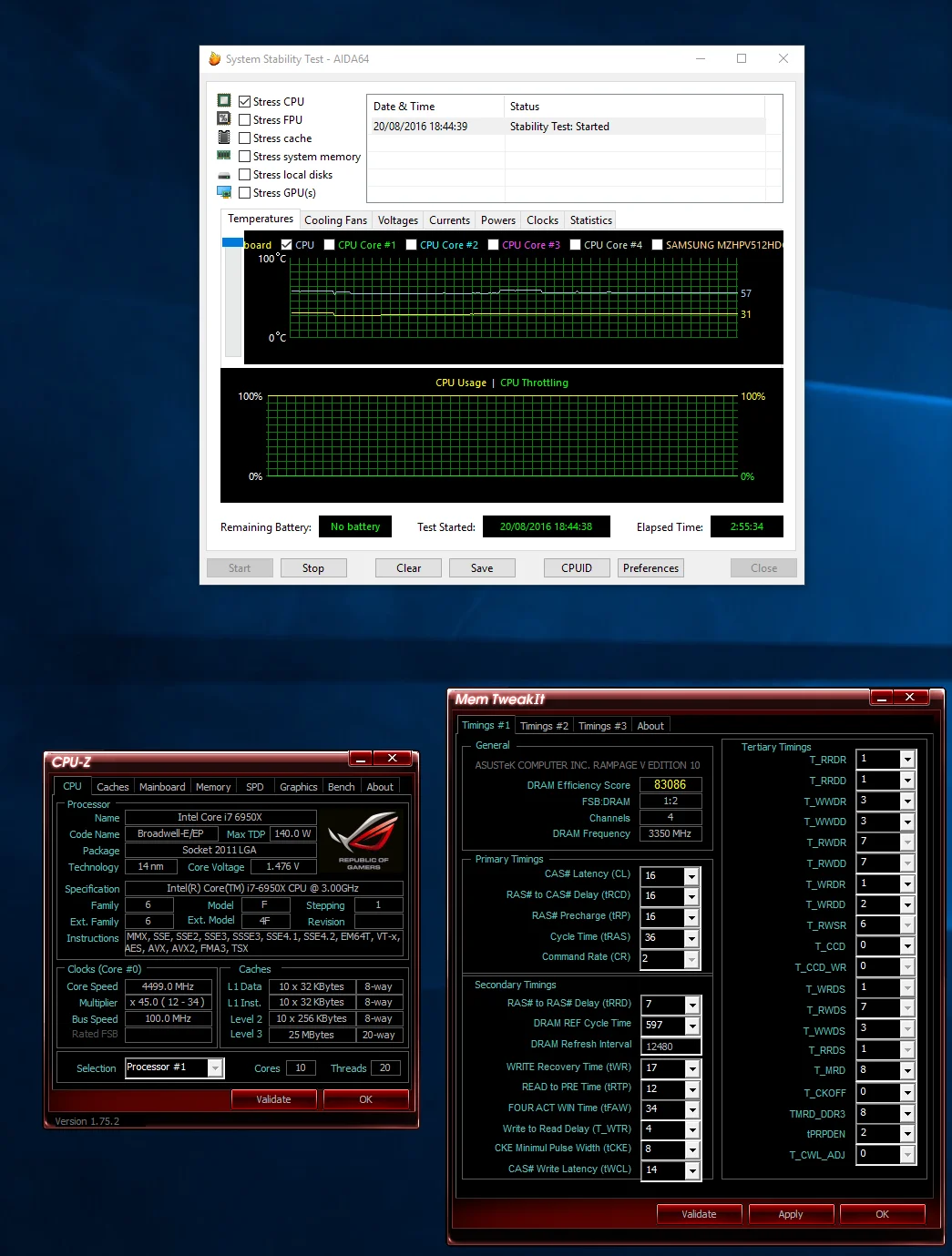The height and width of the screenshot is (1256, 952).
Task: Open the Processor #1 selection dropdown in CPU-Z
Action: pyautogui.click(x=215, y=1067)
